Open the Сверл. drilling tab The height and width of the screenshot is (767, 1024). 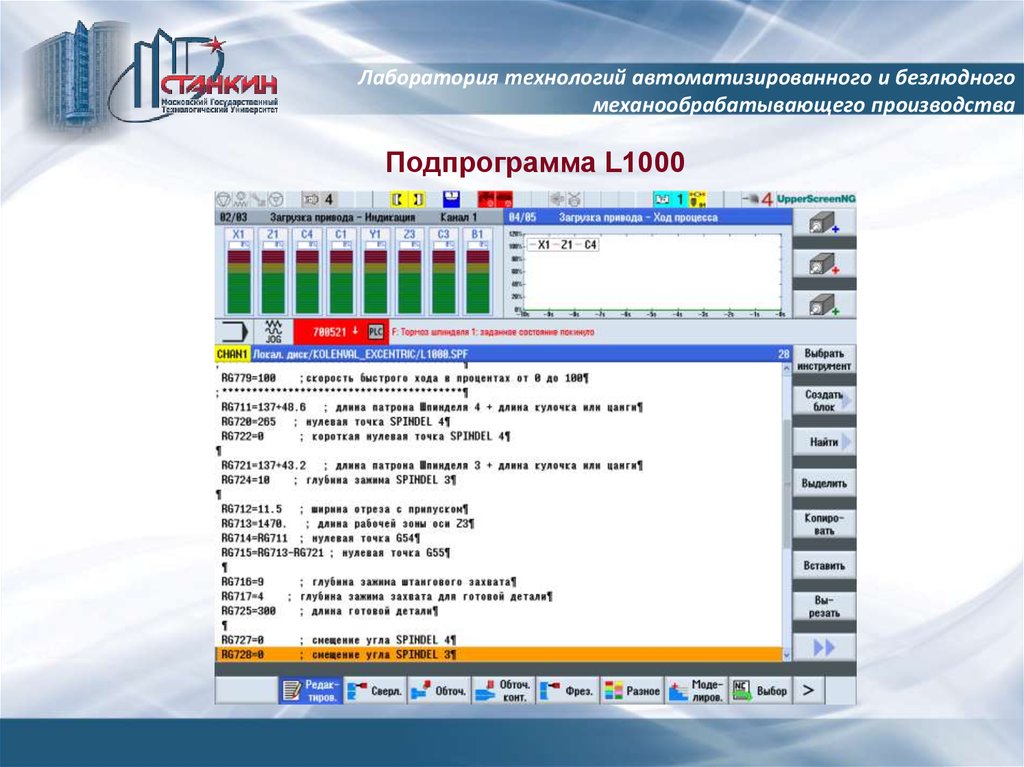click(375, 690)
